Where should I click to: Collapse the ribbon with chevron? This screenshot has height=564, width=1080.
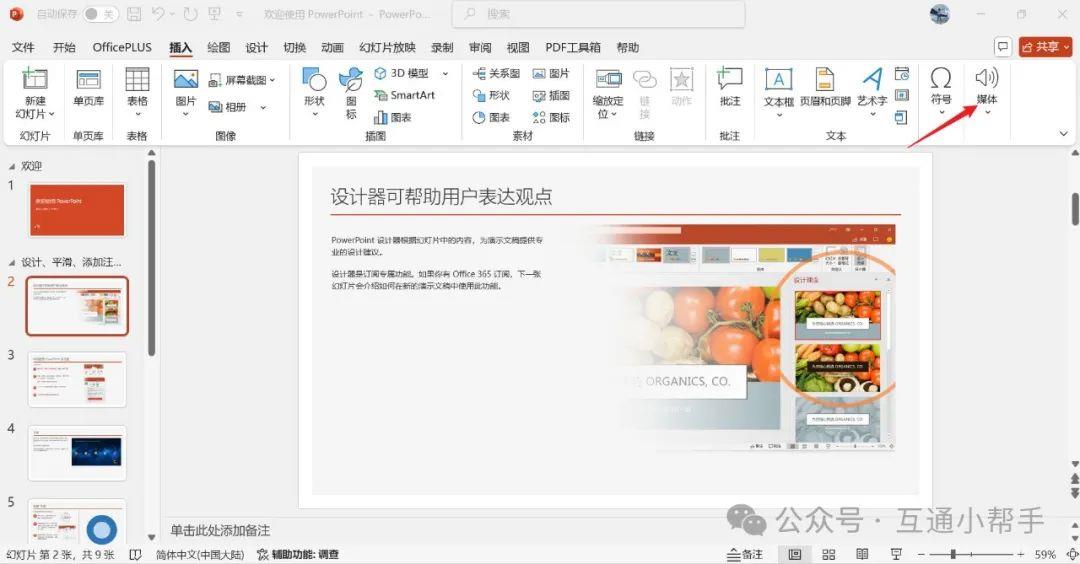1063,134
